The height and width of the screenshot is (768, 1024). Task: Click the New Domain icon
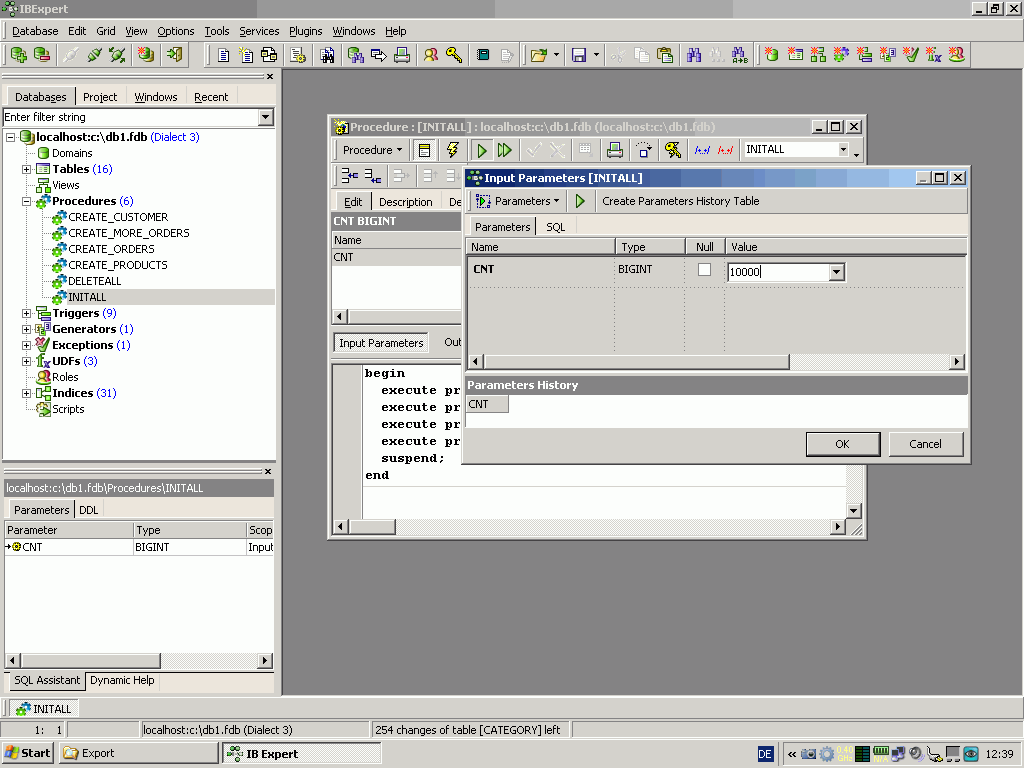(771, 55)
